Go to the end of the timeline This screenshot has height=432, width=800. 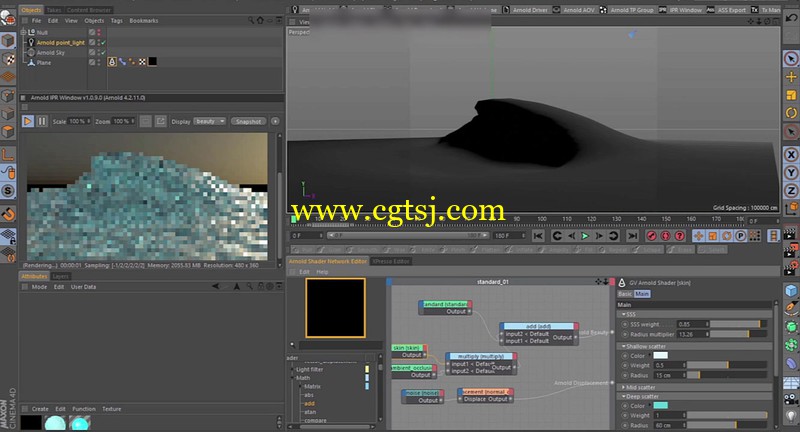(x=632, y=236)
